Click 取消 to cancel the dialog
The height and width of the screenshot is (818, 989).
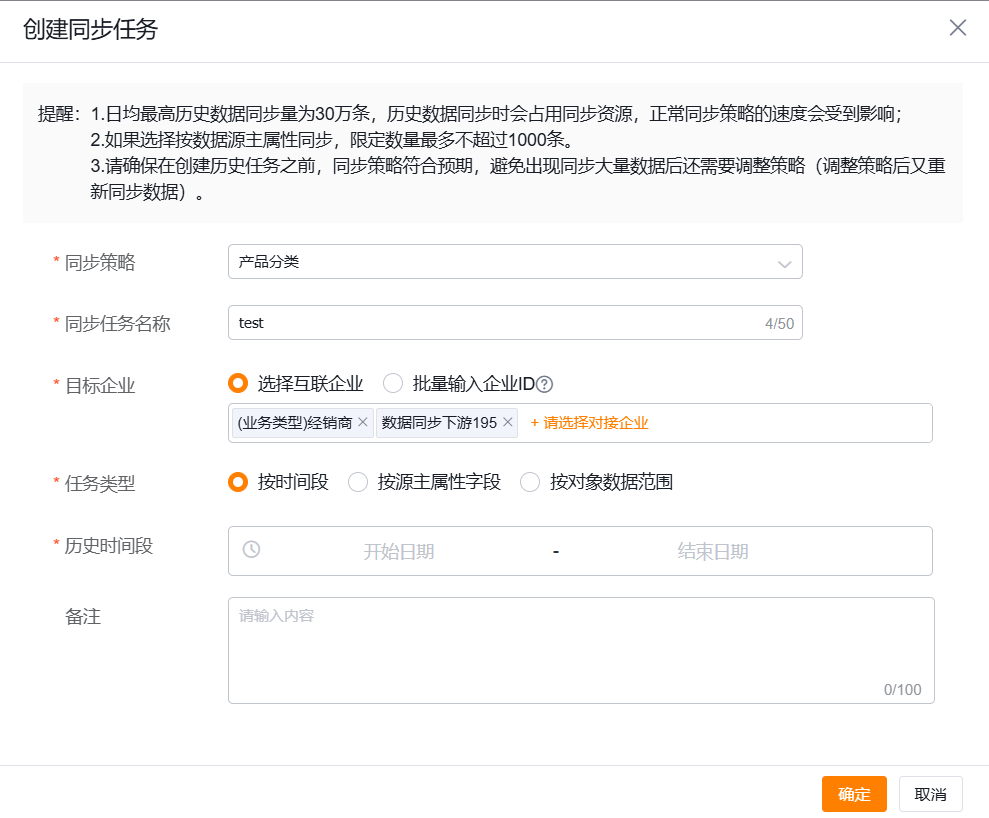[x=930, y=793]
